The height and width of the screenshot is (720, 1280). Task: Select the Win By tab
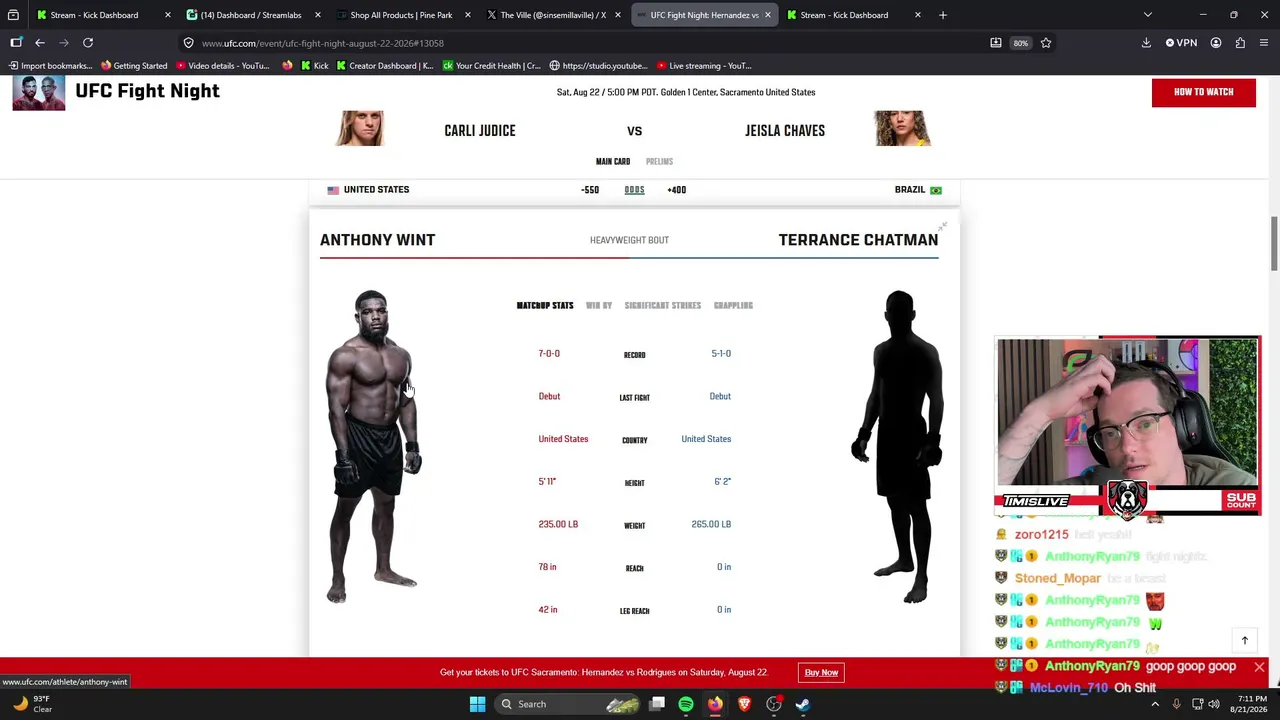tap(599, 306)
